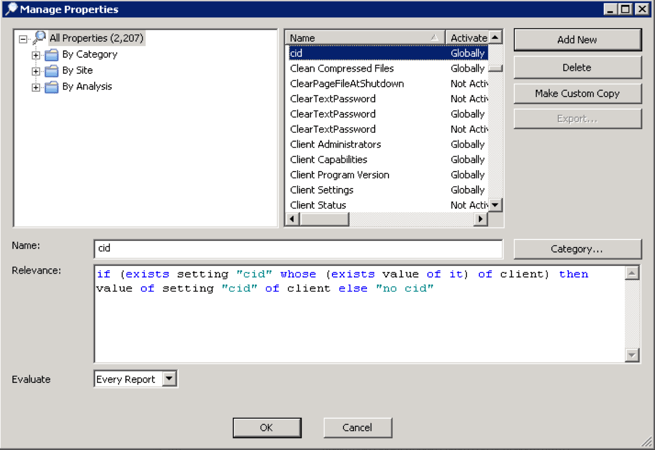Expand the By Analysis tree node
The width and height of the screenshot is (655, 450).
tap(36, 87)
